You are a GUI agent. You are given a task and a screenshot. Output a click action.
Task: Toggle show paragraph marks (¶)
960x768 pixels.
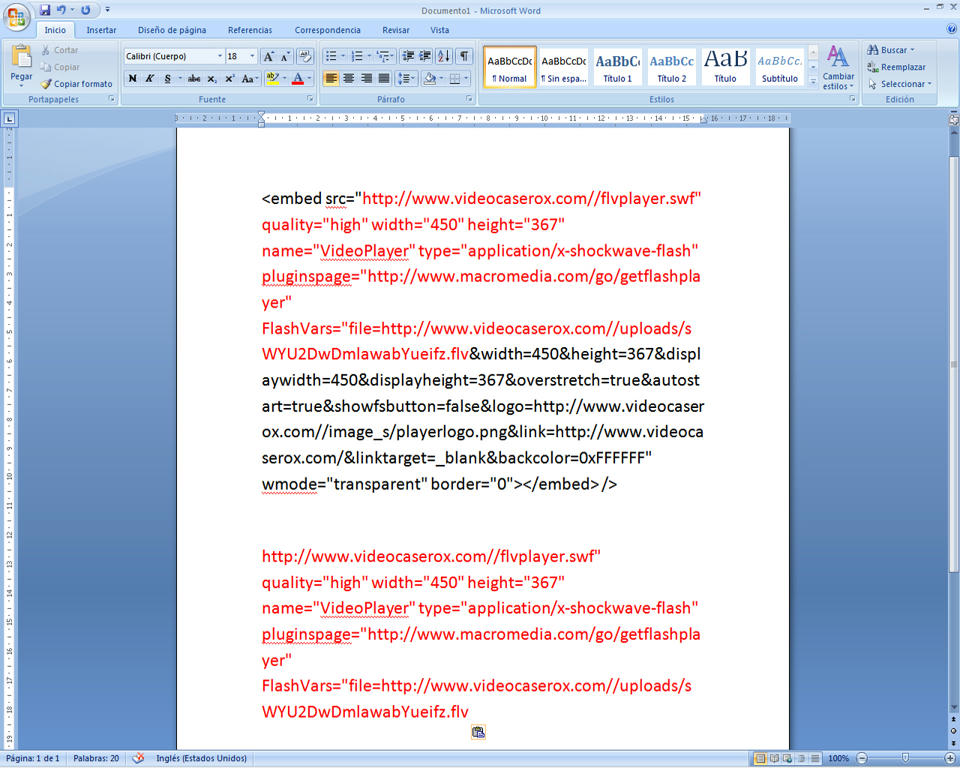tap(464, 57)
